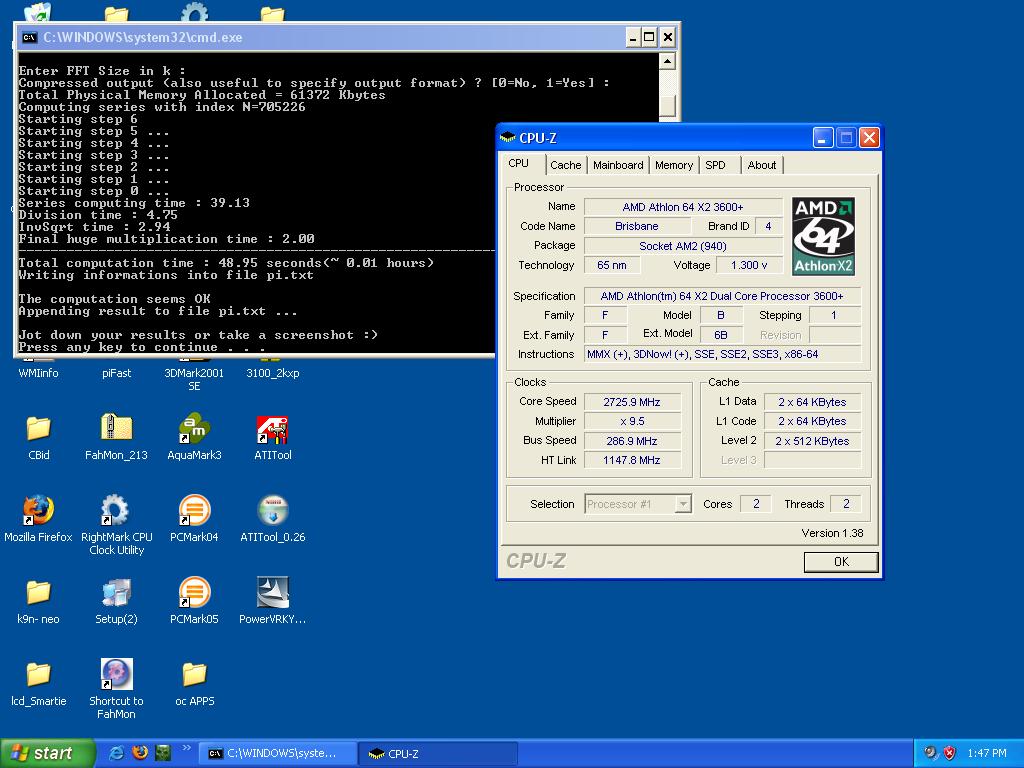Open the piFast desktop icon
The height and width of the screenshot is (768, 1024).
point(116,373)
